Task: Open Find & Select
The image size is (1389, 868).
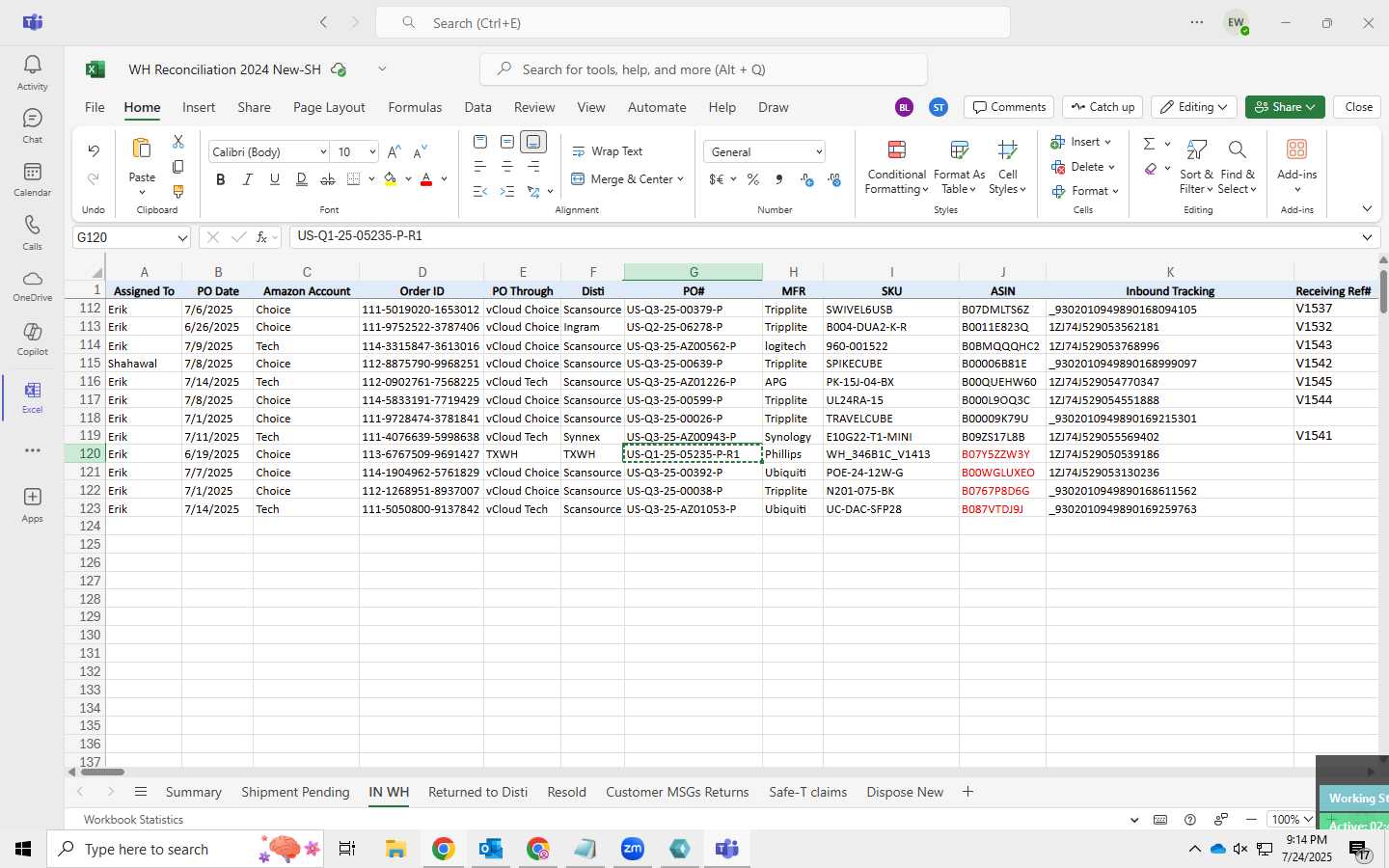Action: pos(1238,167)
